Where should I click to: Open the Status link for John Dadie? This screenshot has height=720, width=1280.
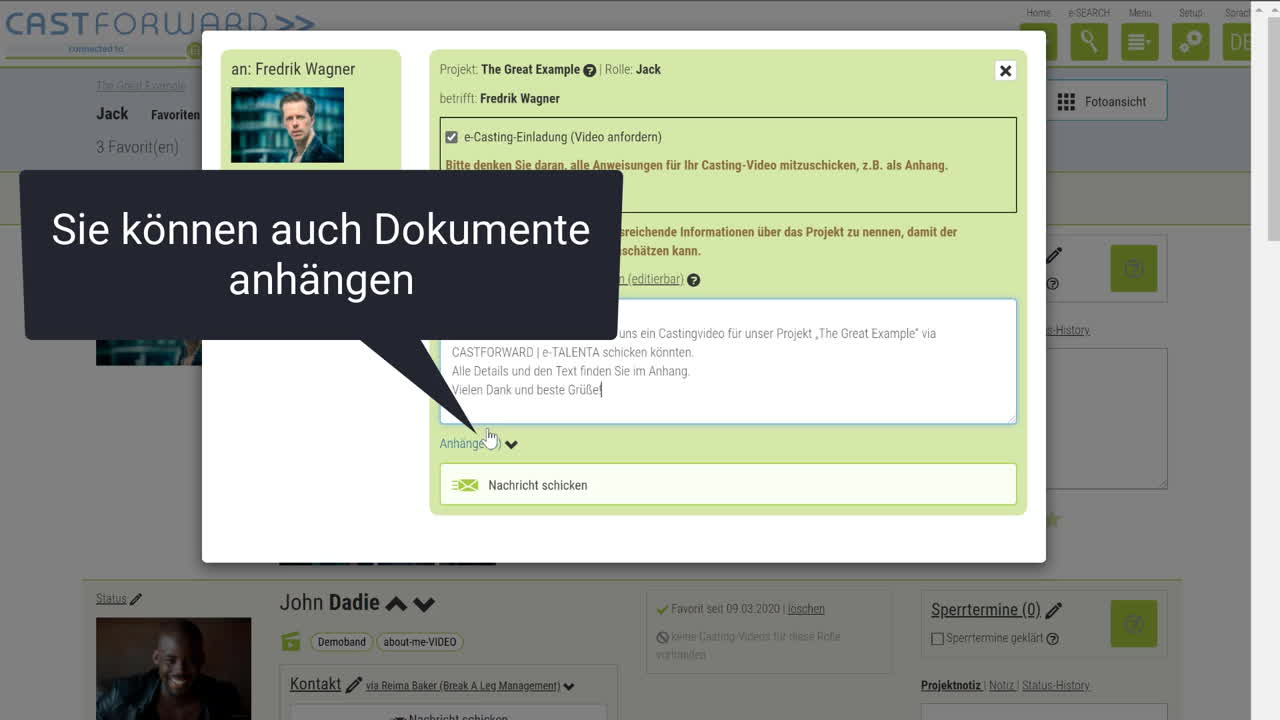click(x=111, y=599)
